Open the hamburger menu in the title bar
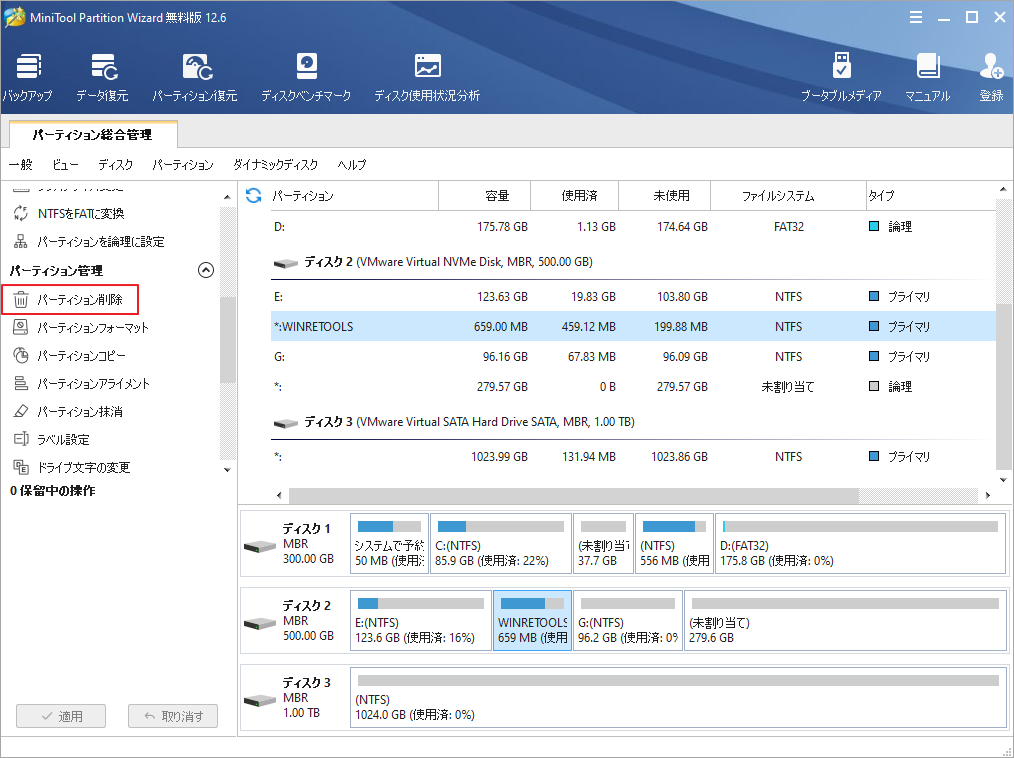 (916, 16)
